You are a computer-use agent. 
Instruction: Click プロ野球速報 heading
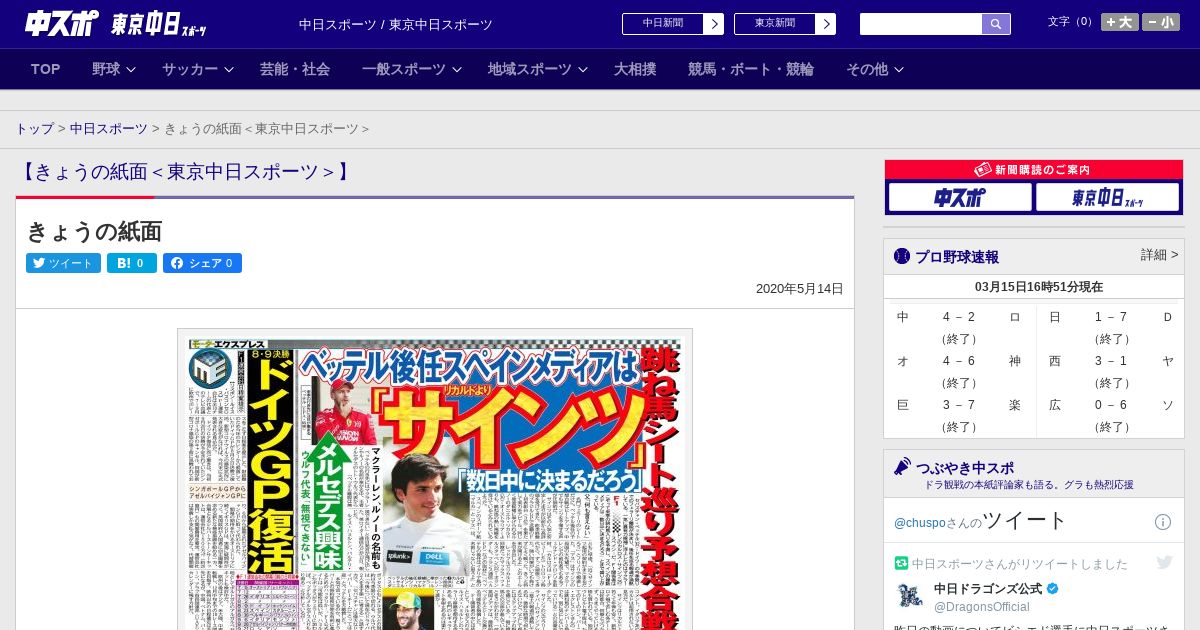coord(957,257)
